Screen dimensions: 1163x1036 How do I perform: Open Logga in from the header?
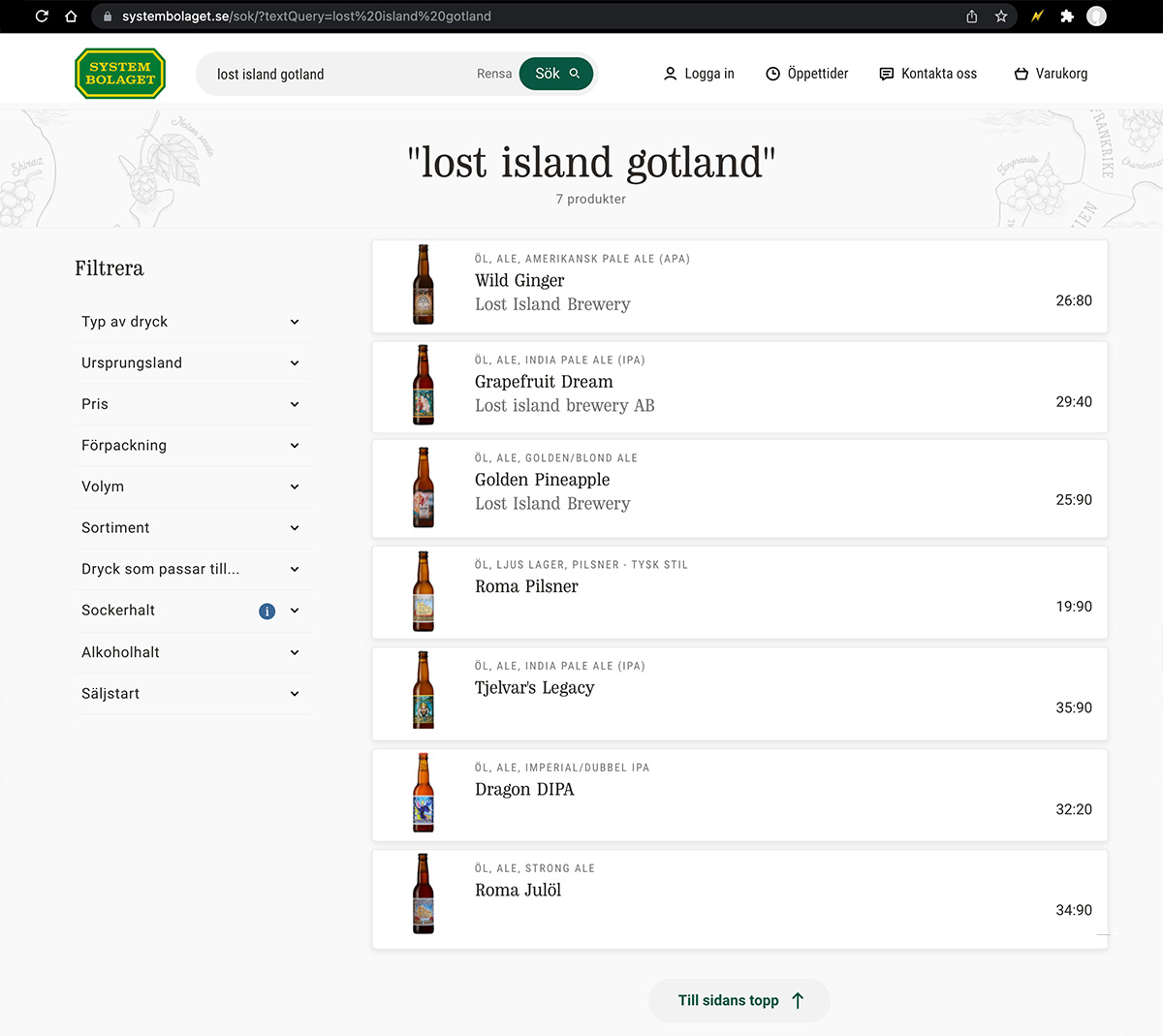tap(699, 74)
